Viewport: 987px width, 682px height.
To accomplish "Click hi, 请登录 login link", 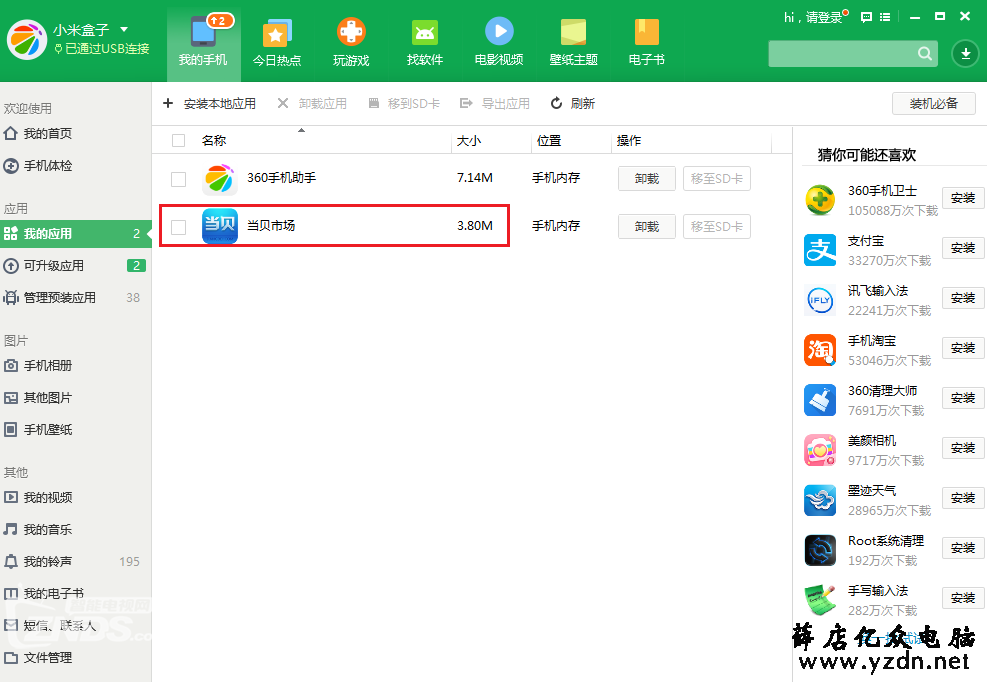I will click(813, 18).
